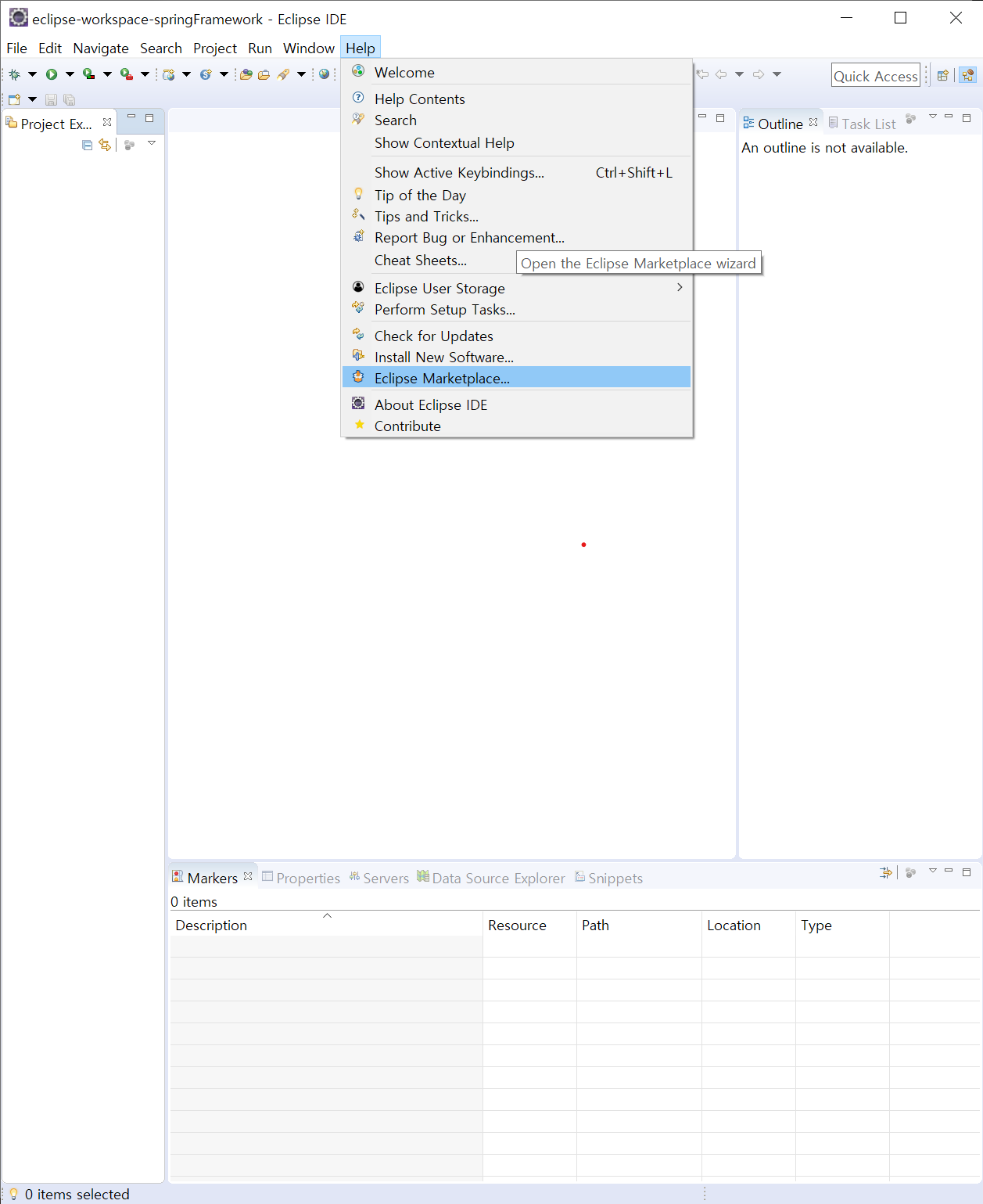This screenshot has height=1204, width=983.
Task: Select Check for Updates menu entry
Action: (x=516, y=336)
